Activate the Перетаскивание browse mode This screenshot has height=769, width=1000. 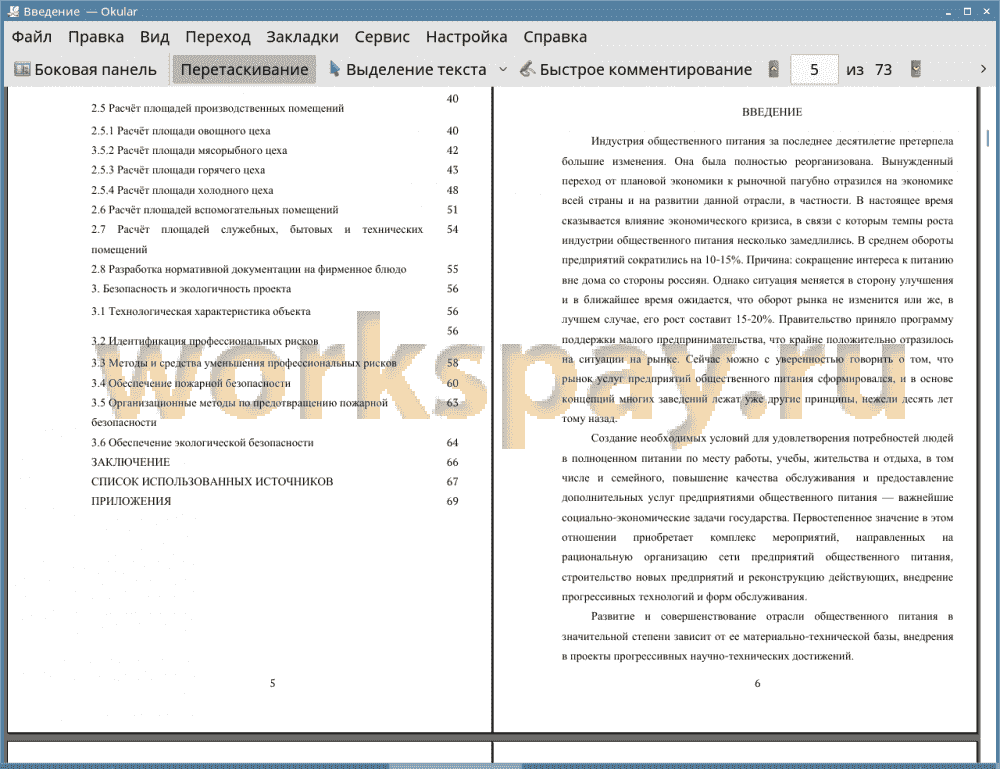pyautogui.click(x=244, y=70)
